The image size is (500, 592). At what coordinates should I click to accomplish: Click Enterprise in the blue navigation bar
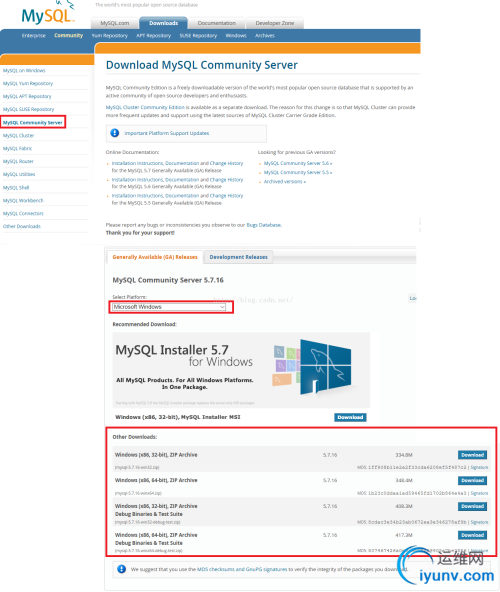point(34,35)
